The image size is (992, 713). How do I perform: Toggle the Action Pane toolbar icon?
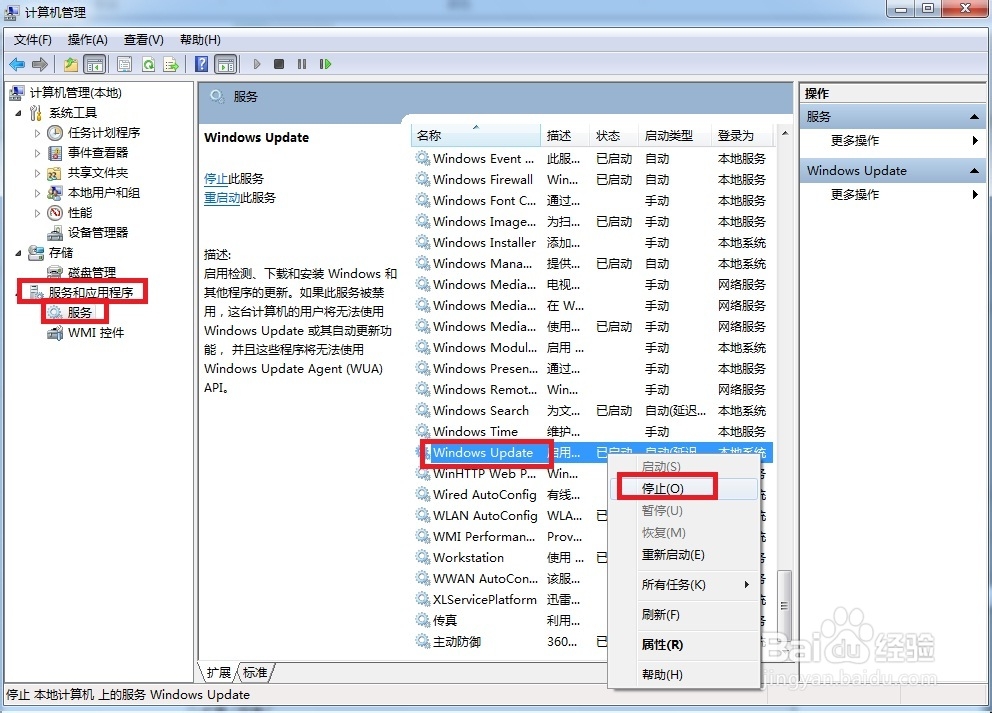[226, 64]
